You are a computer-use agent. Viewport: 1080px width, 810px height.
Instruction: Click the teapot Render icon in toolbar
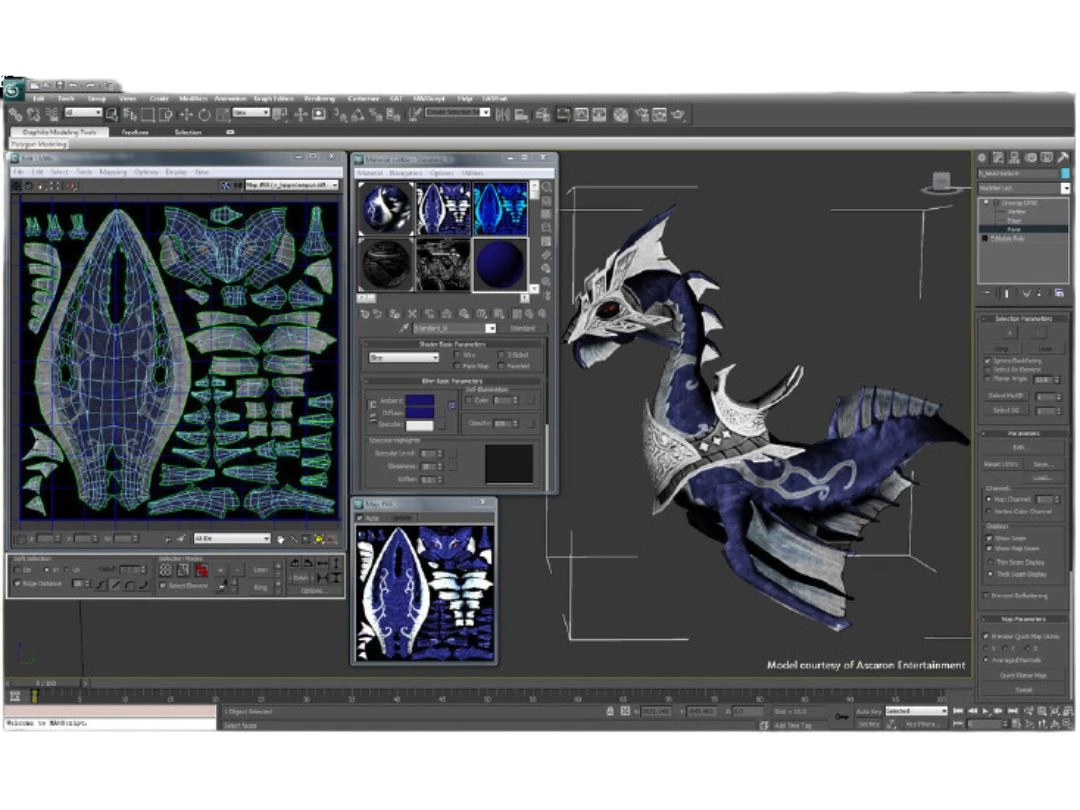click(x=678, y=115)
